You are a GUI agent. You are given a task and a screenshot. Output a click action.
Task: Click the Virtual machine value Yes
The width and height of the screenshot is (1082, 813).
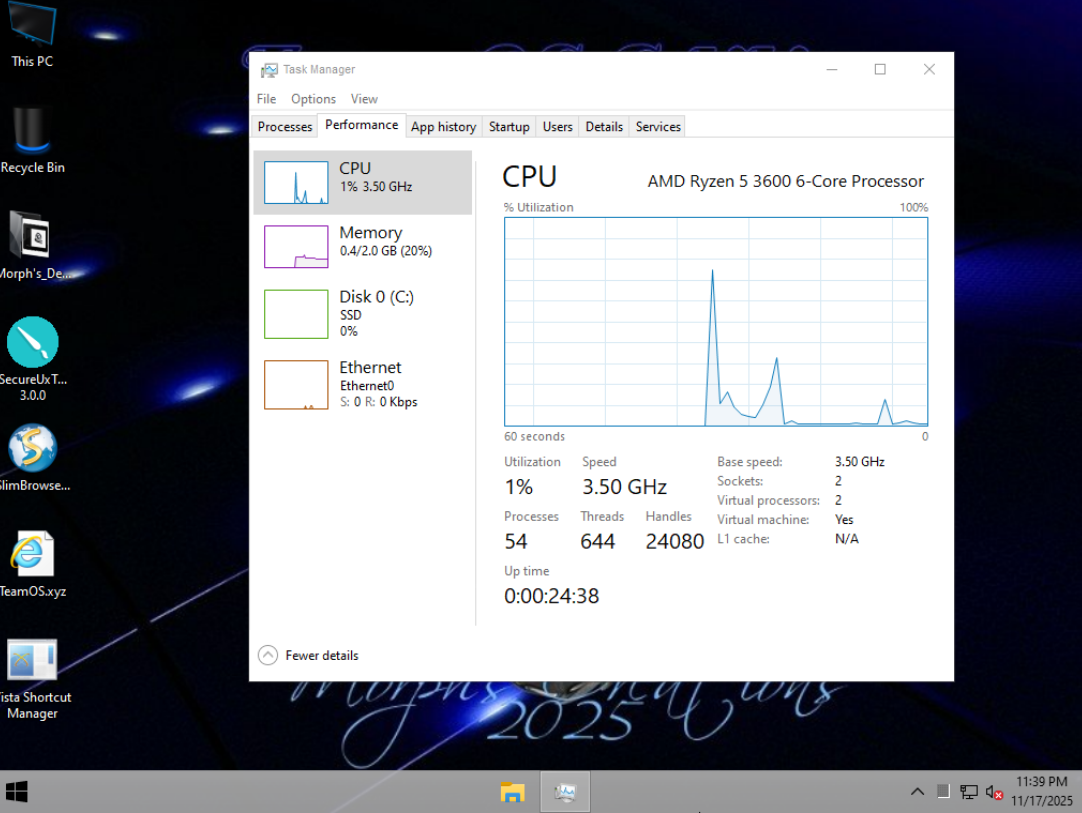[x=844, y=520]
